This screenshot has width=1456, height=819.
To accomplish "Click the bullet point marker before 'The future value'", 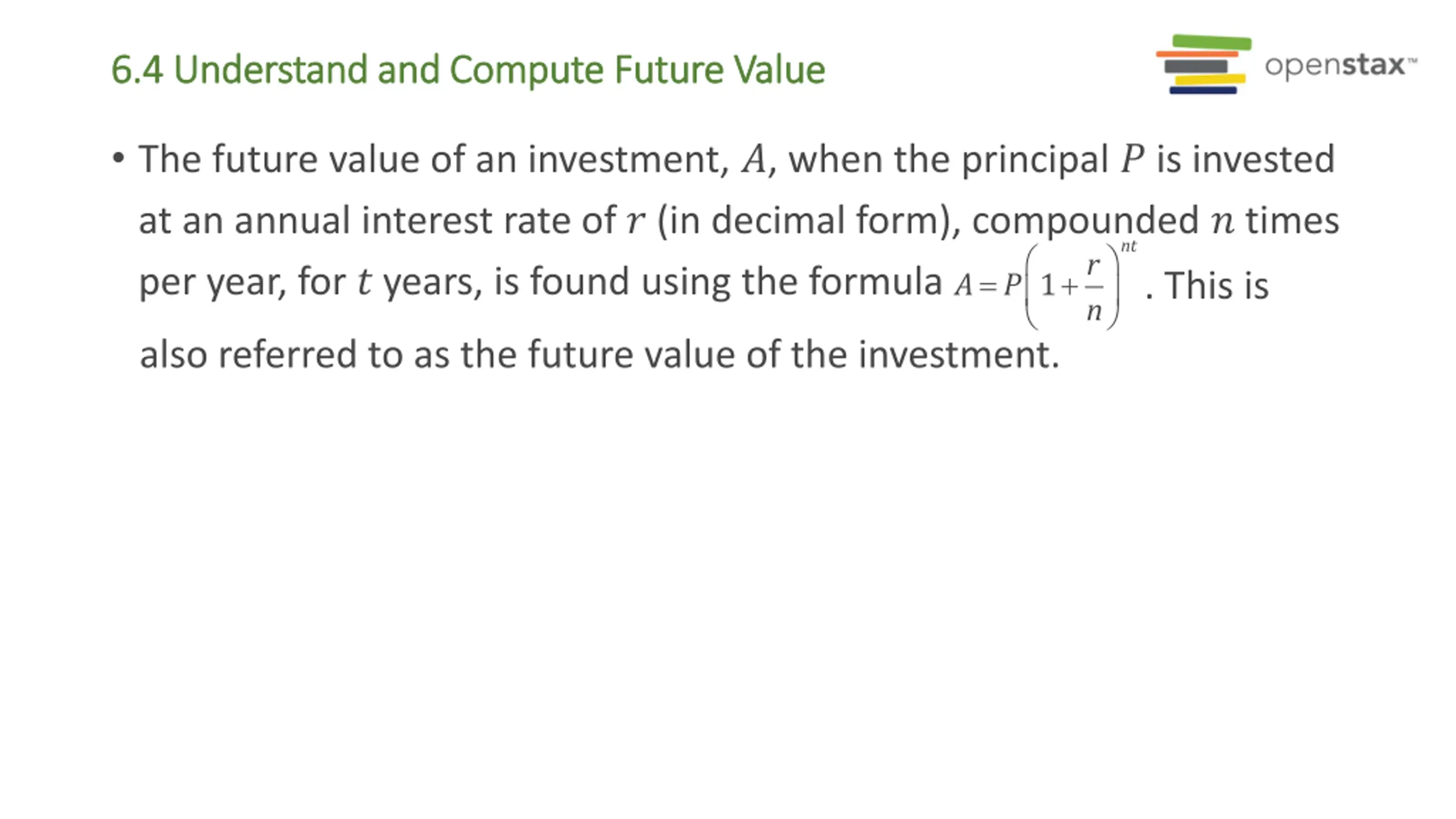I will [118, 158].
